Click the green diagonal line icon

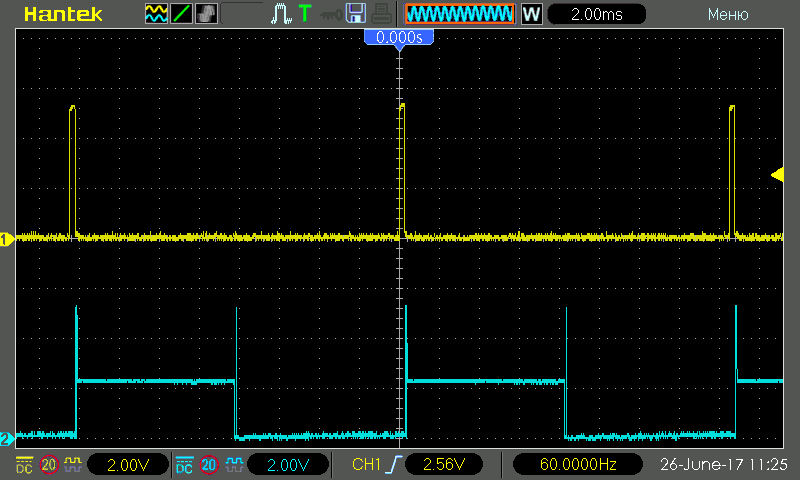(x=182, y=14)
